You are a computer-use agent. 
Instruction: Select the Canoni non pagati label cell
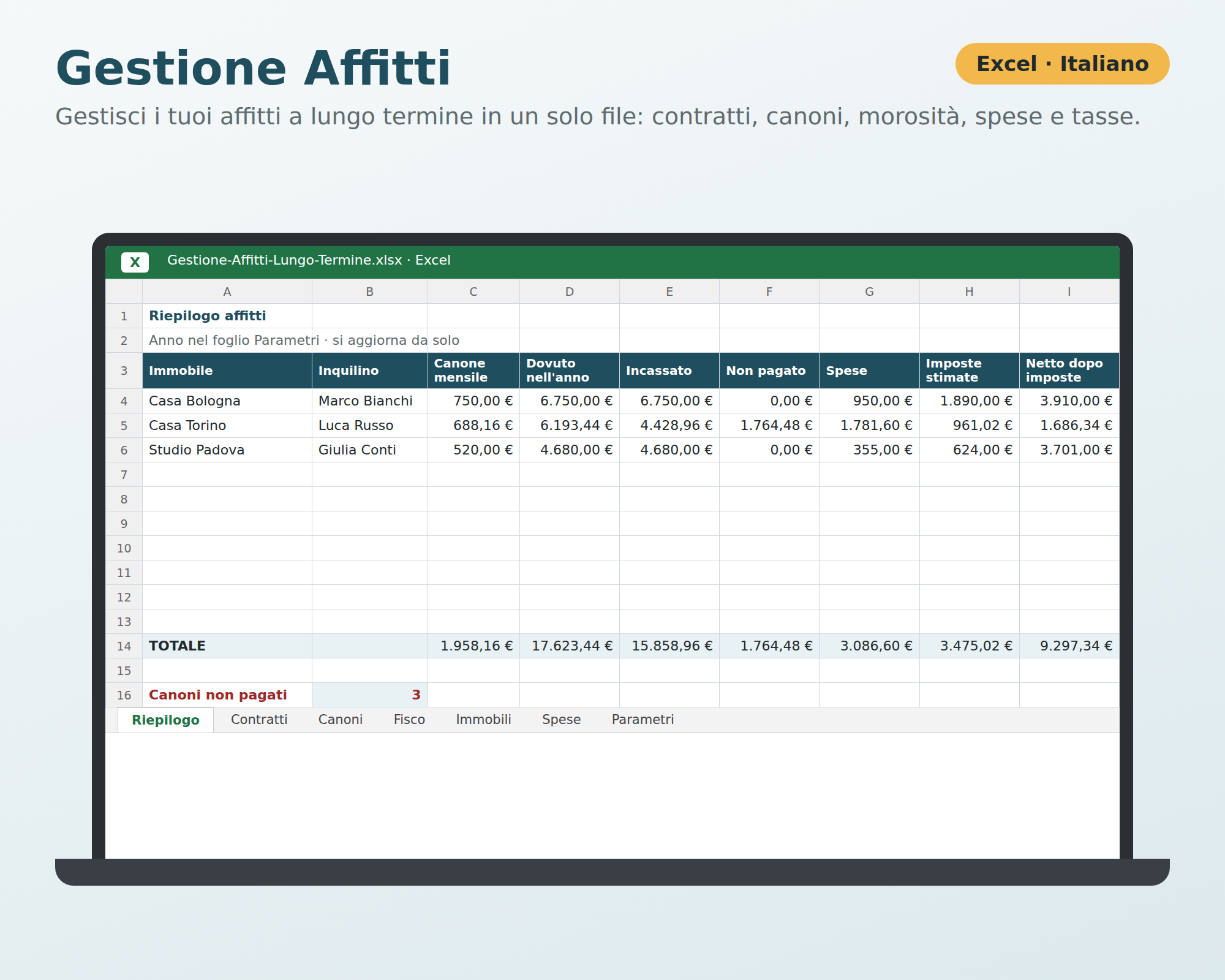coord(227,695)
